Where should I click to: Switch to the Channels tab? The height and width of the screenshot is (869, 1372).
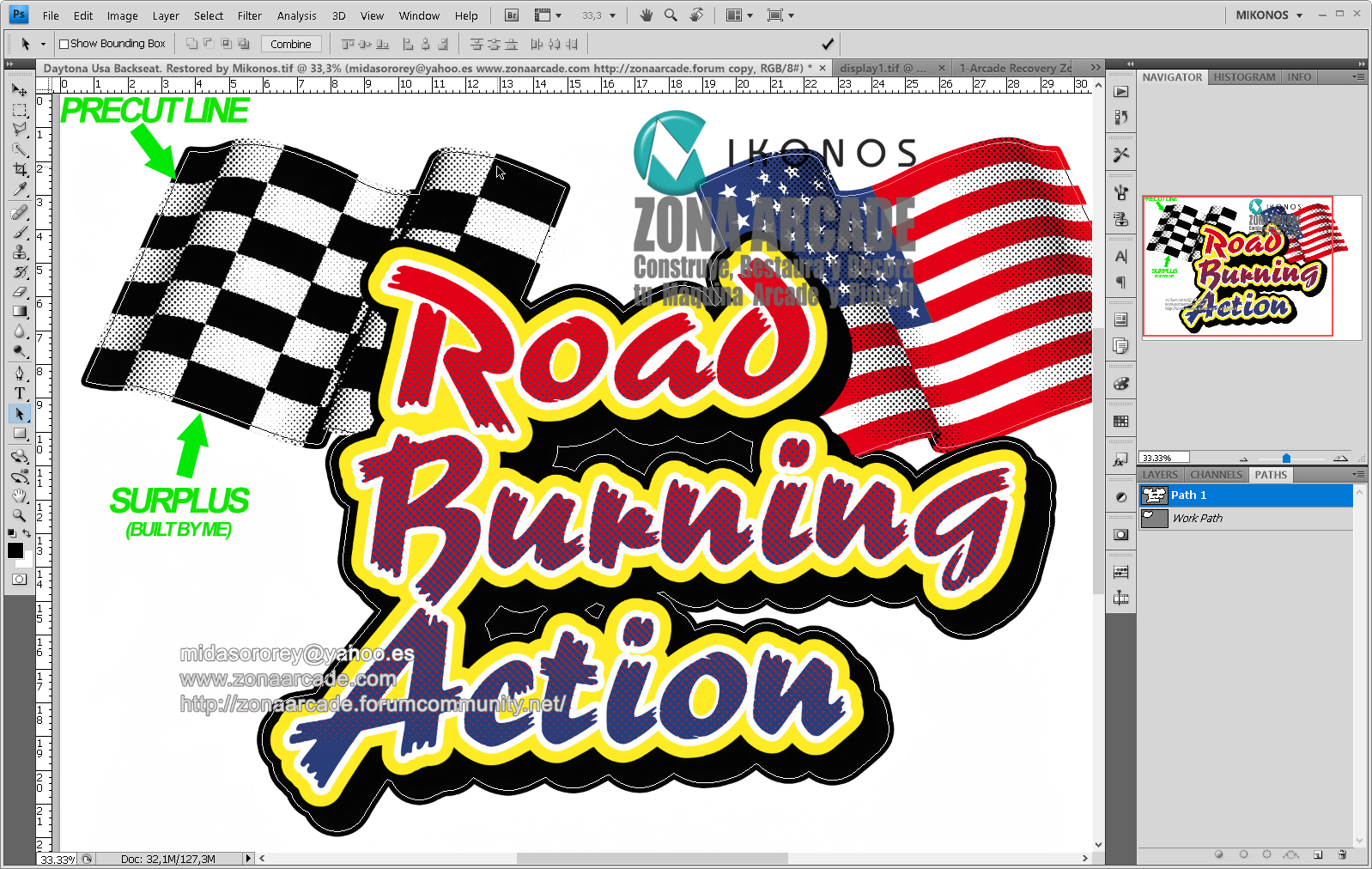pyautogui.click(x=1216, y=474)
